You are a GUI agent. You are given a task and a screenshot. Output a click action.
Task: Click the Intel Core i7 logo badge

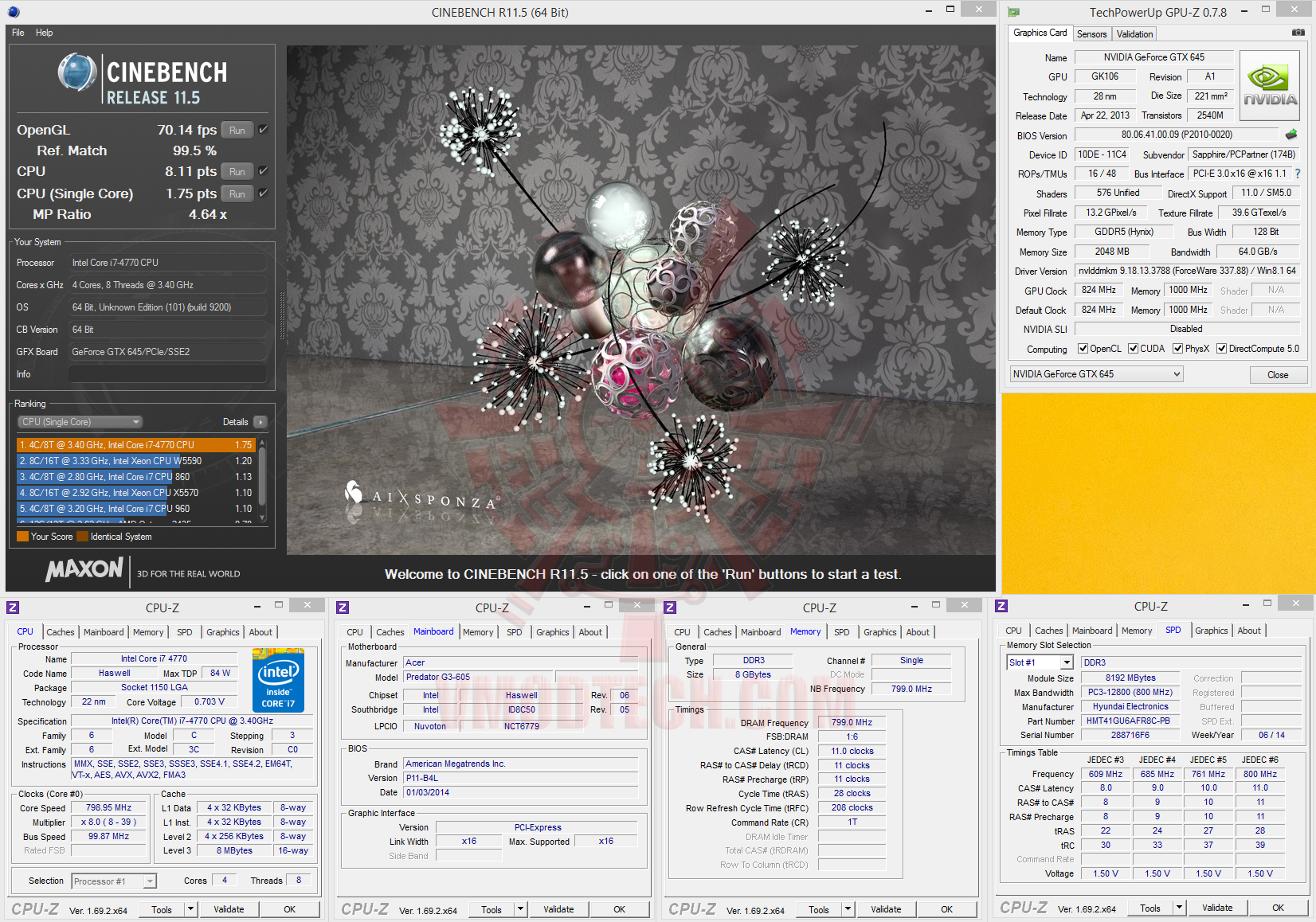coord(278,679)
